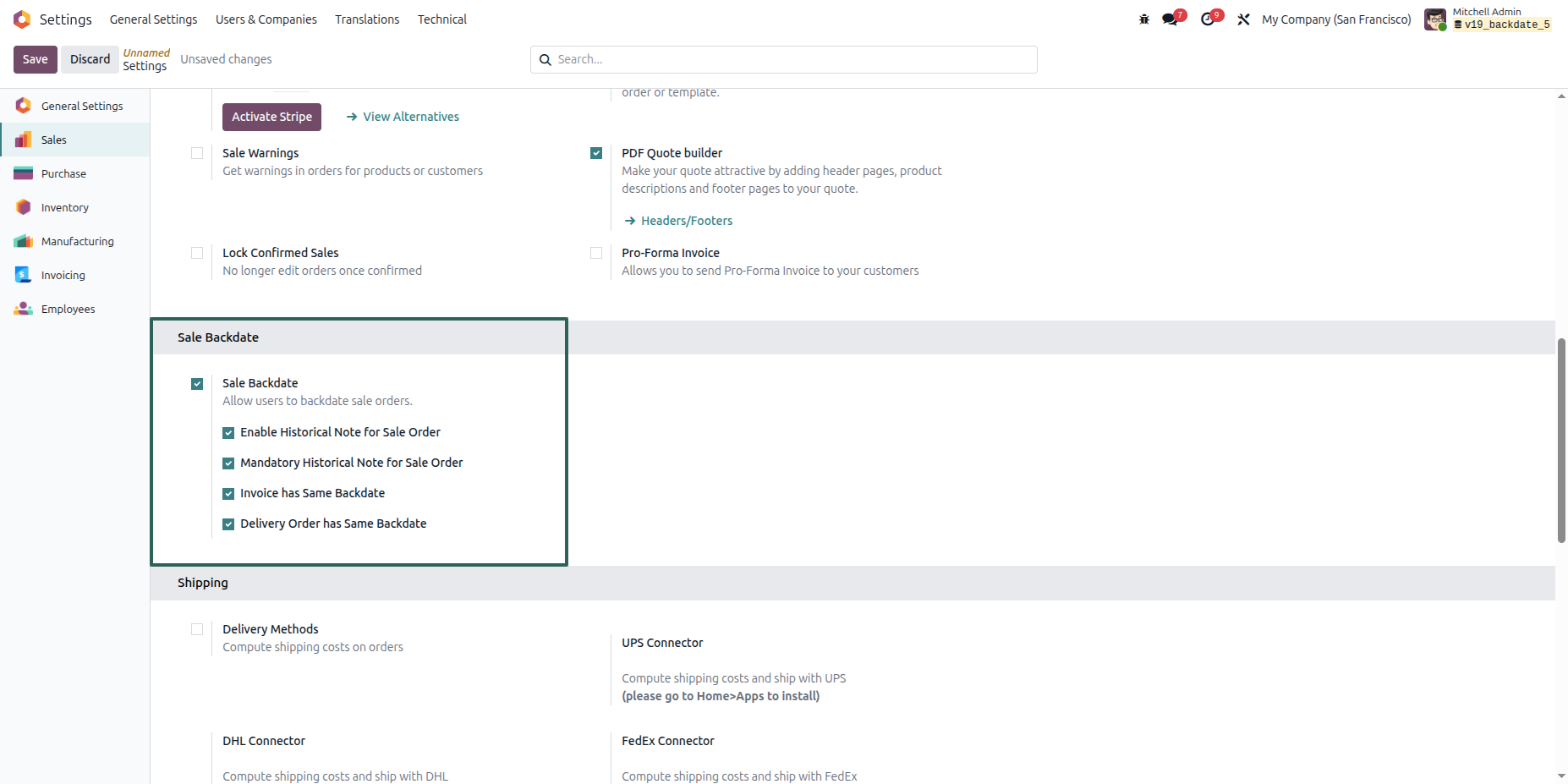1568x784 pixels.
Task: Open the View Alternatives link
Action: [x=403, y=117]
